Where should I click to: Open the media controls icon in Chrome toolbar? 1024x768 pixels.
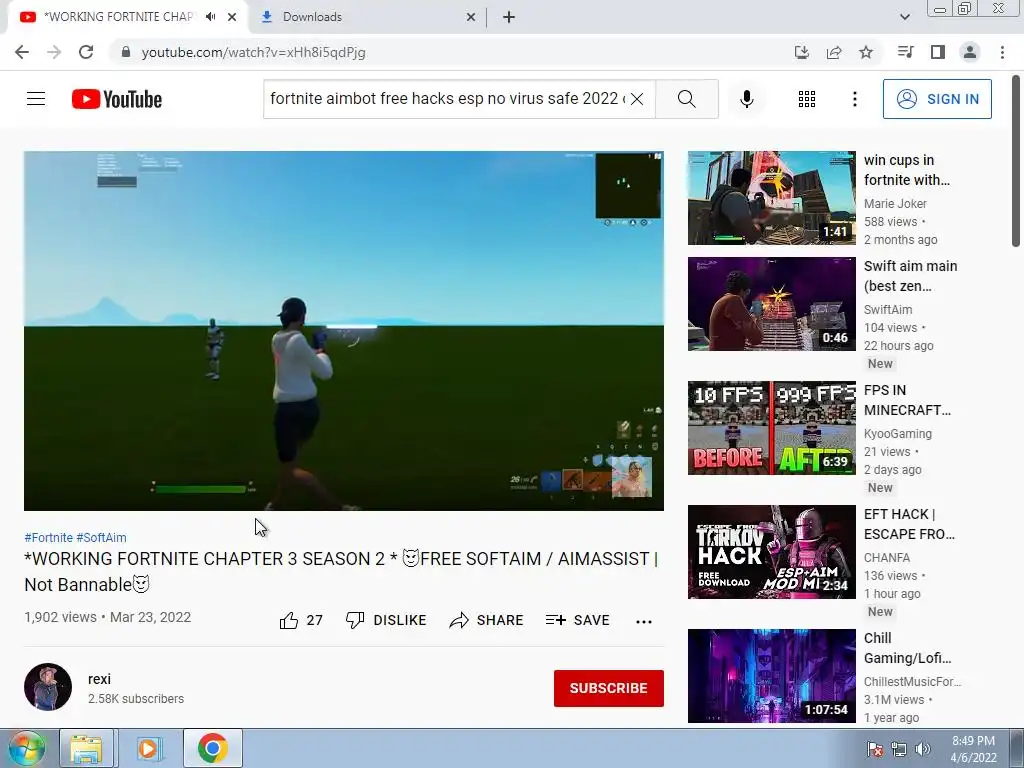click(x=905, y=52)
